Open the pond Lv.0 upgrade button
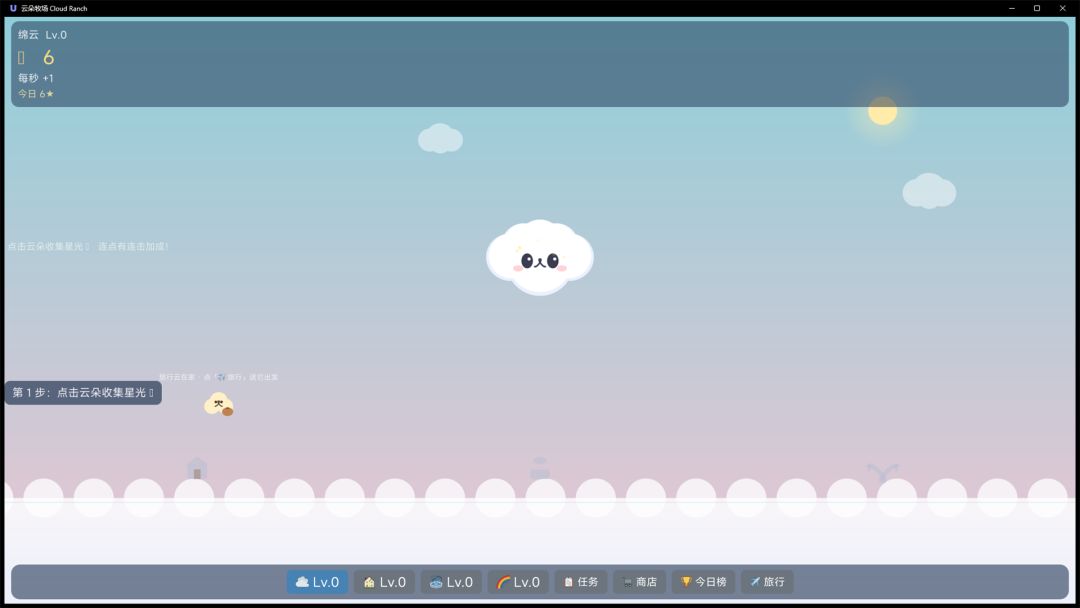 click(x=451, y=582)
